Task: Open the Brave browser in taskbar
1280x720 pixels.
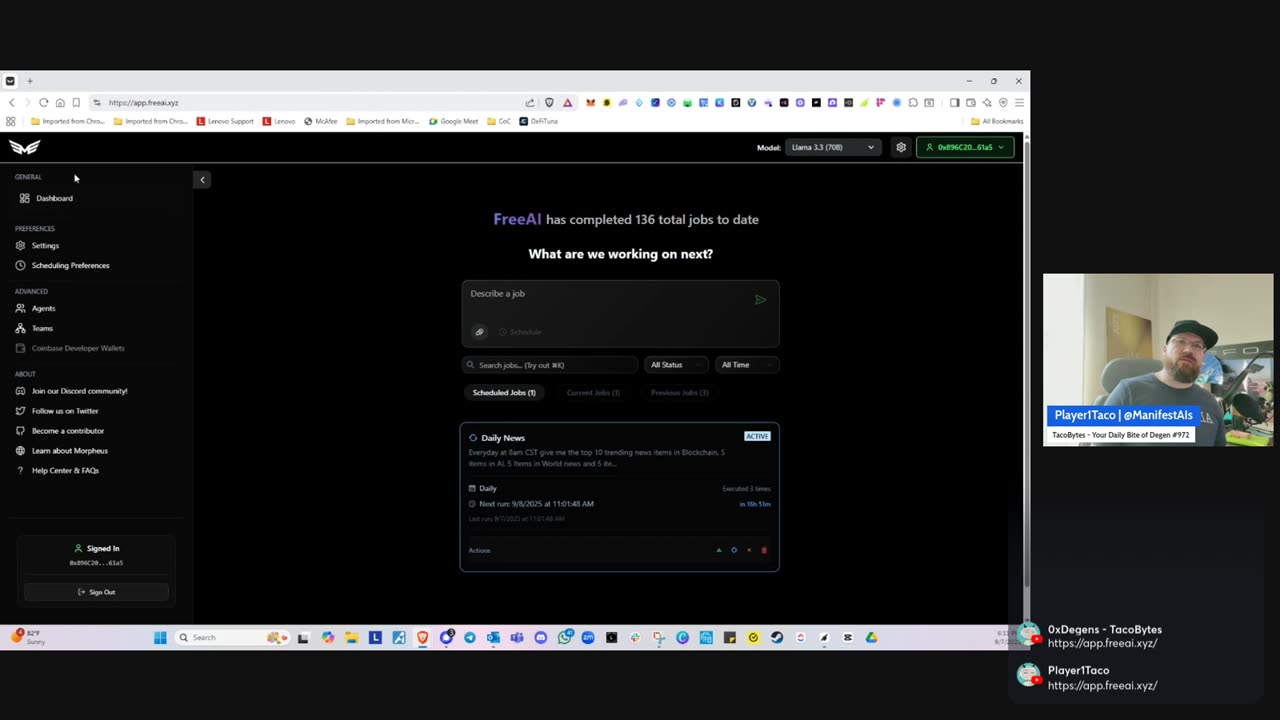Action: point(422,637)
